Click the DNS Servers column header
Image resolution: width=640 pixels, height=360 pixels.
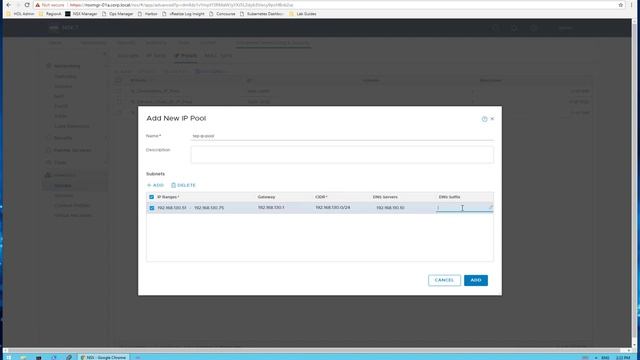(x=385, y=197)
